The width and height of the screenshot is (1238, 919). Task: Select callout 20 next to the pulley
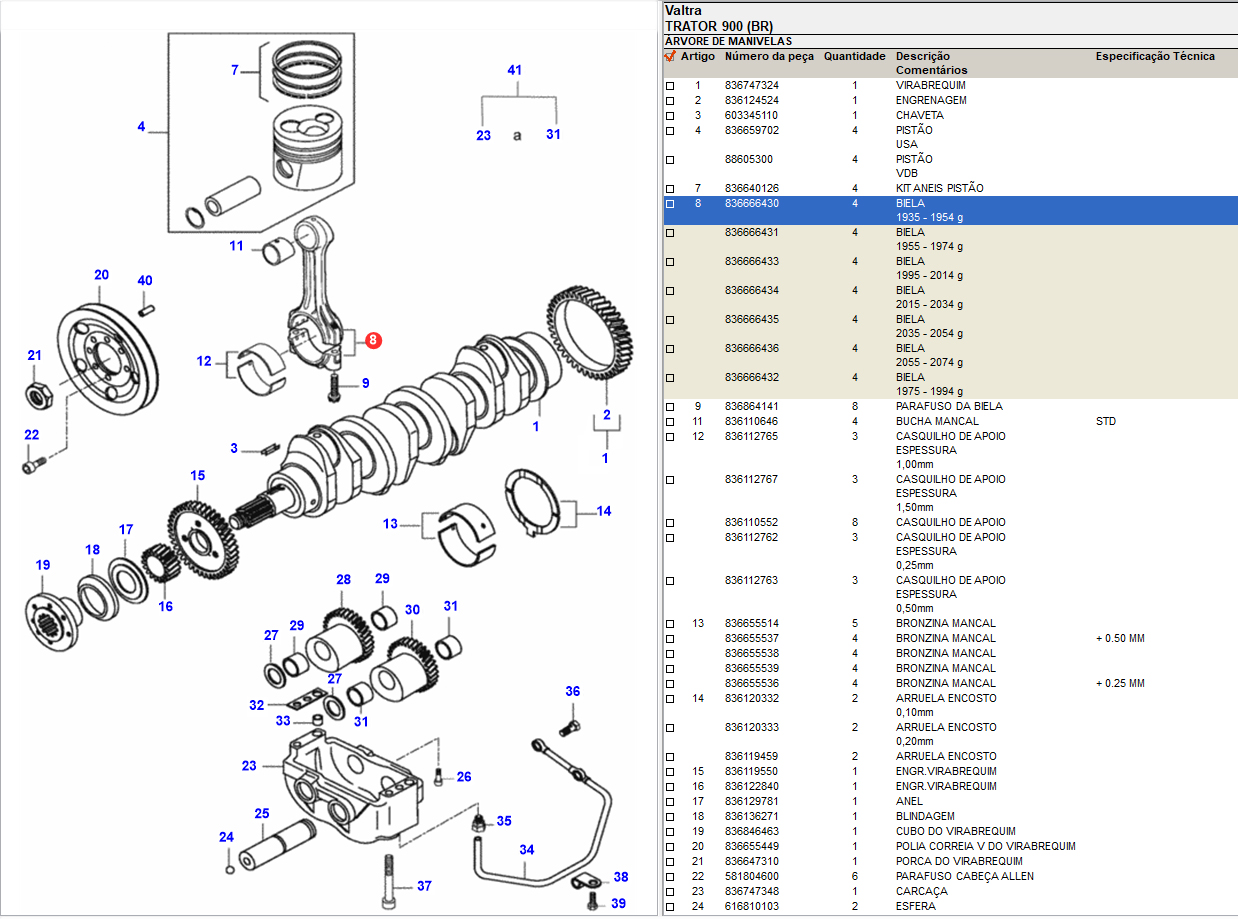101,275
